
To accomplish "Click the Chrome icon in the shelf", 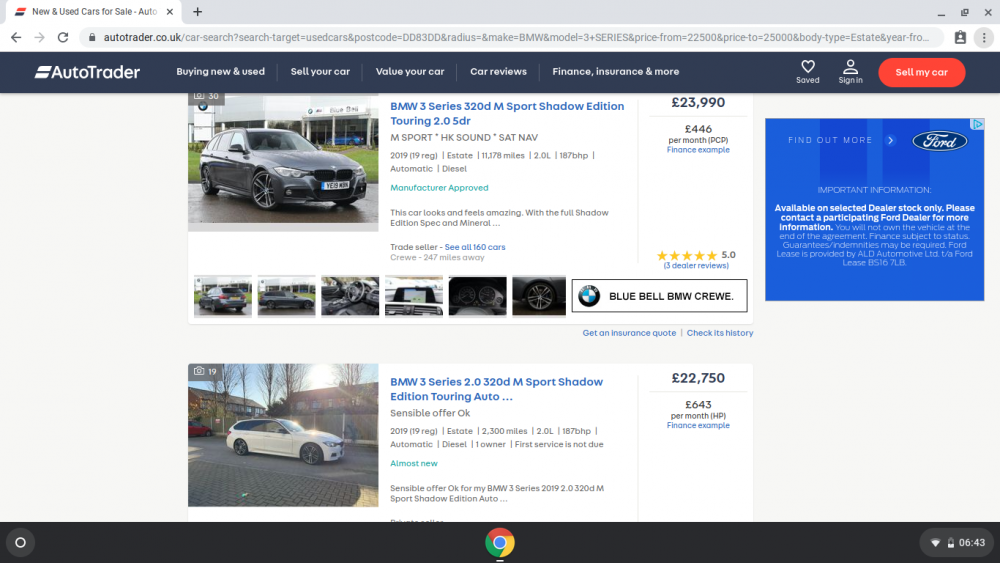I will point(500,543).
